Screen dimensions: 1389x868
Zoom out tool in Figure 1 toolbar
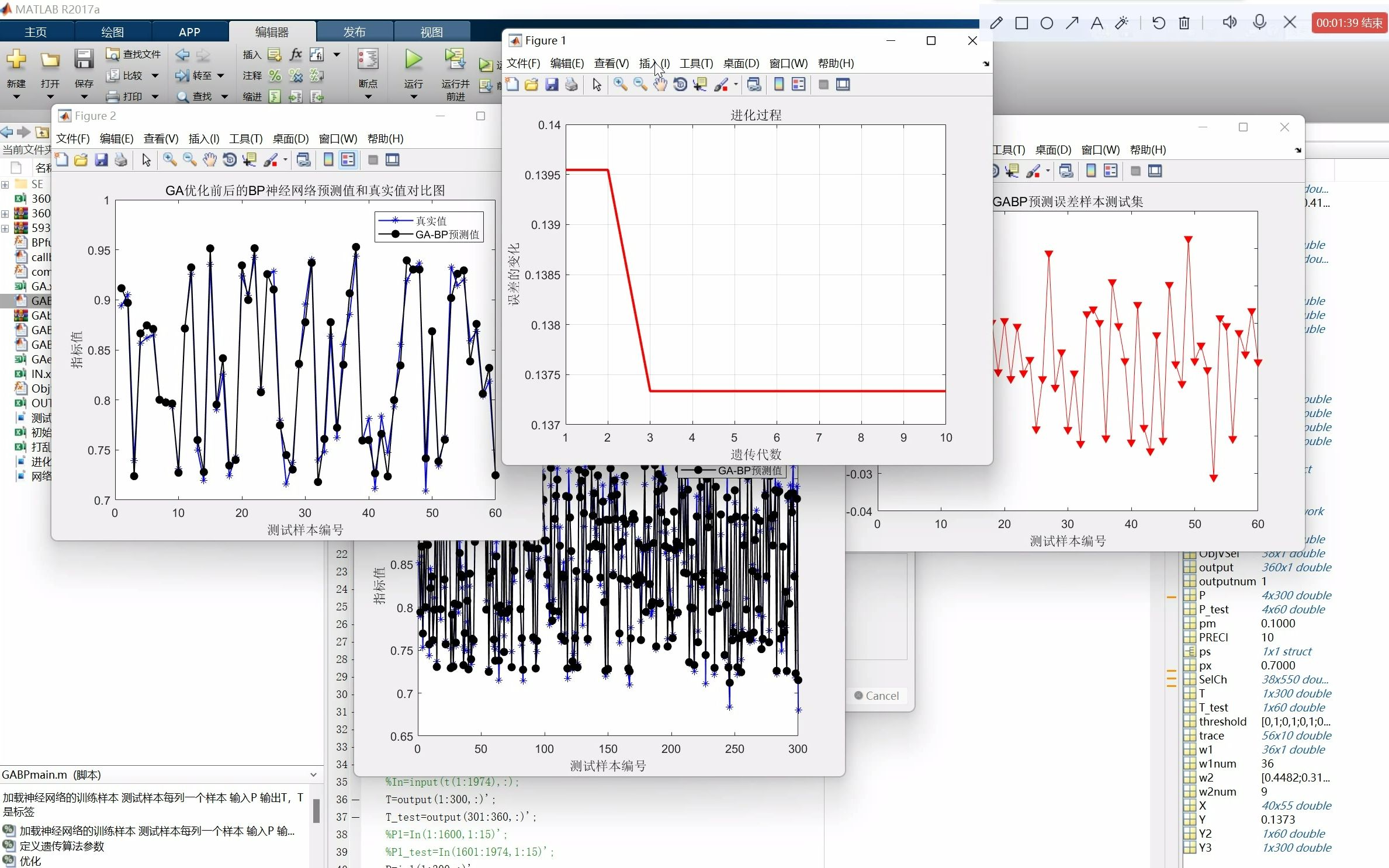pos(640,85)
